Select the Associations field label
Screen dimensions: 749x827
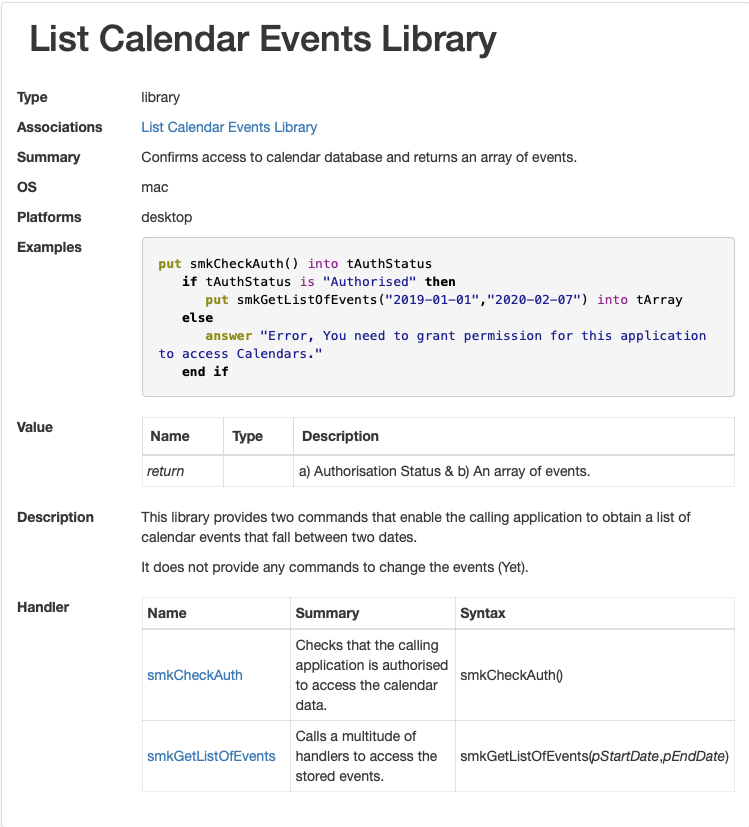59,127
